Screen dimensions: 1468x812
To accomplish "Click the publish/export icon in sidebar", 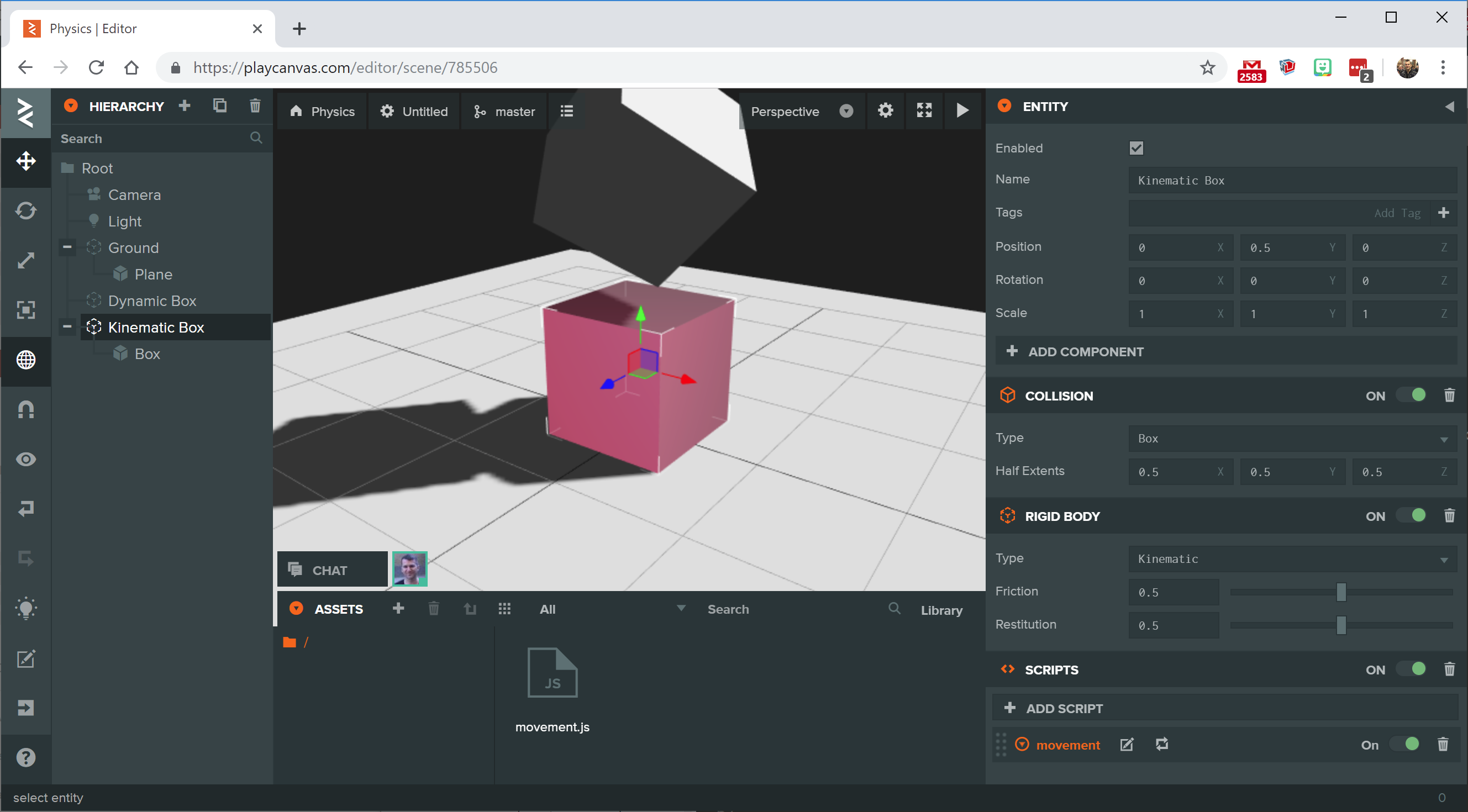I will pos(25,708).
